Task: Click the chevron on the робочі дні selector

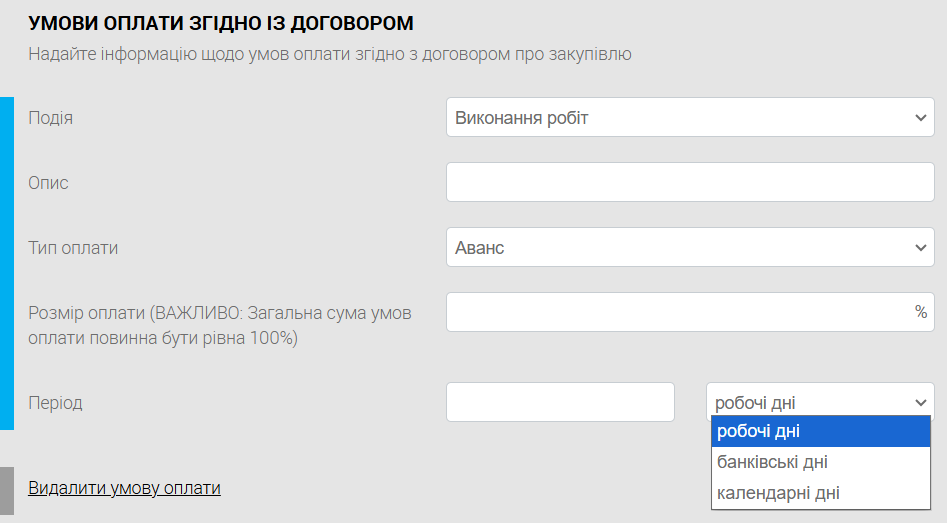Action: click(921, 403)
